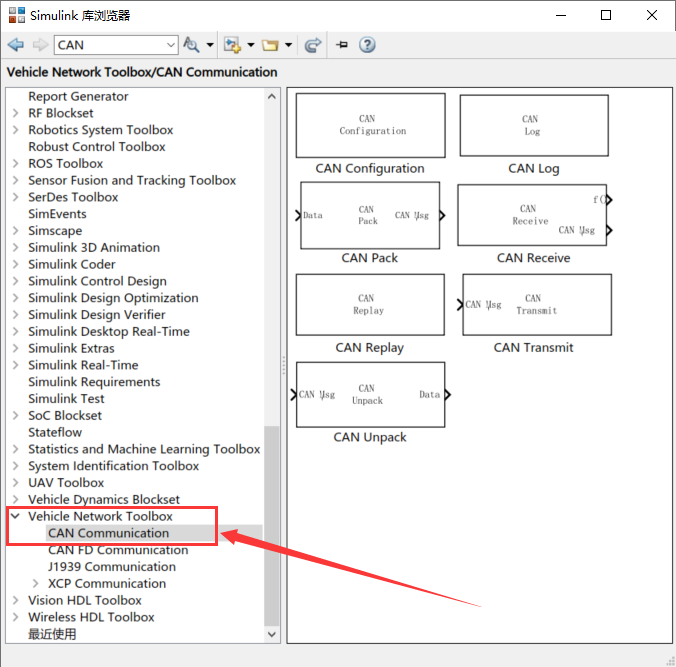Select Simulink Design Verifier
This screenshot has height=667, width=676.
point(97,315)
